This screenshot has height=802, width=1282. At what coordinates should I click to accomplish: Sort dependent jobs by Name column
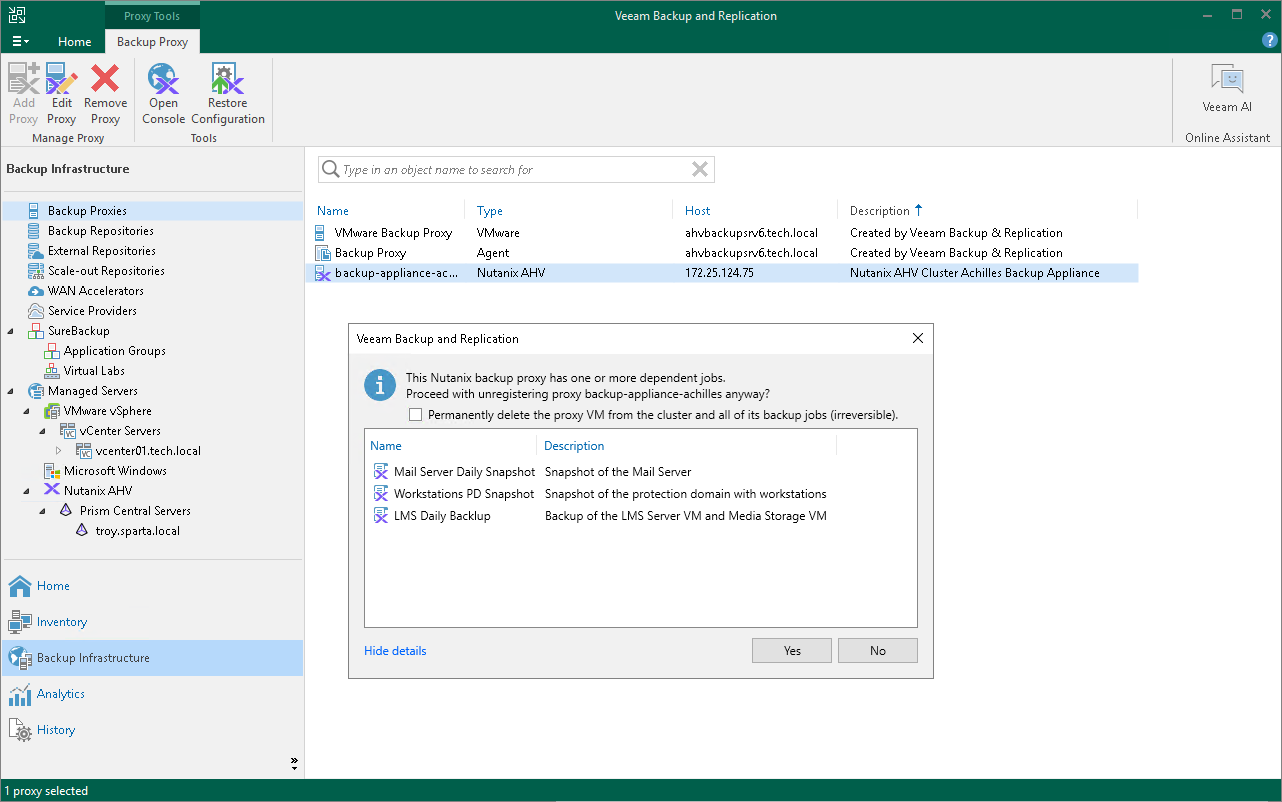(386, 446)
